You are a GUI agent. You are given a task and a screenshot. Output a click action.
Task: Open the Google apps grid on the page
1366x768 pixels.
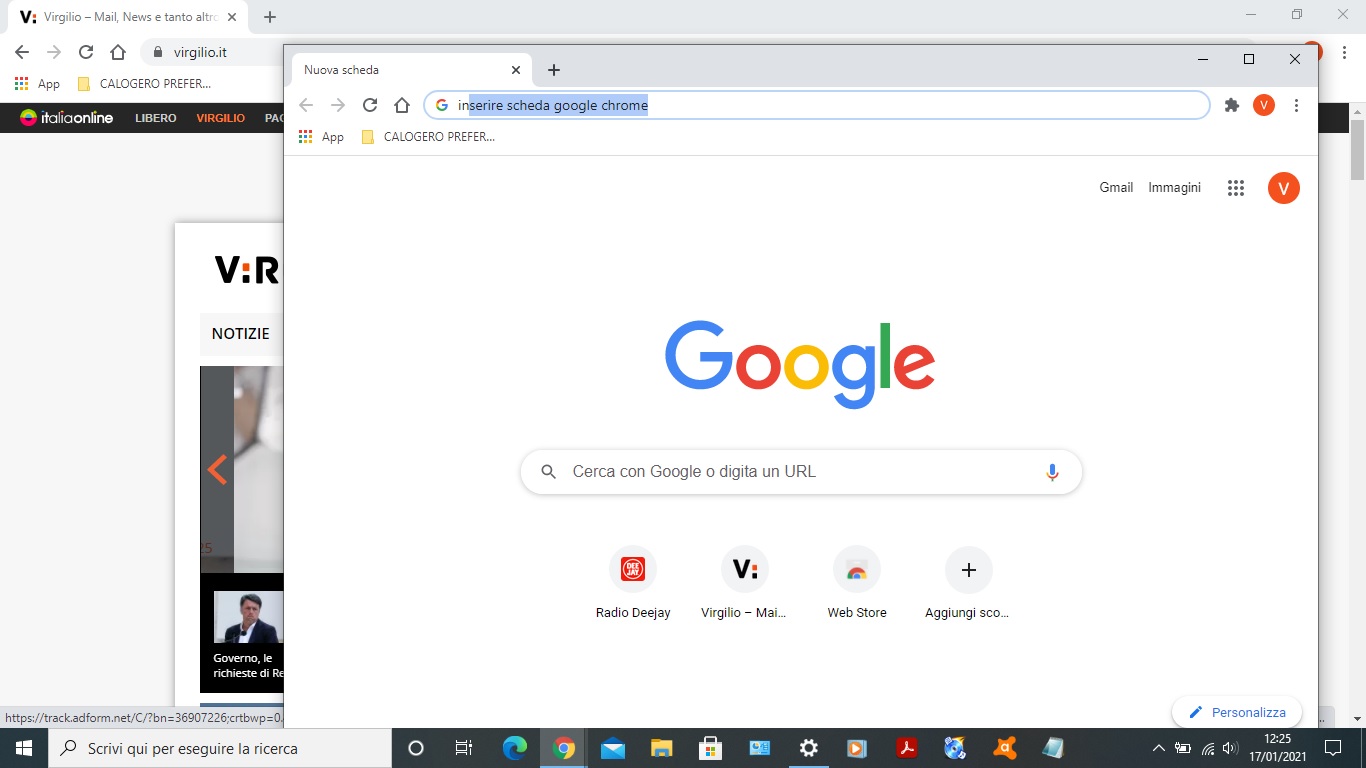pyautogui.click(x=1236, y=188)
